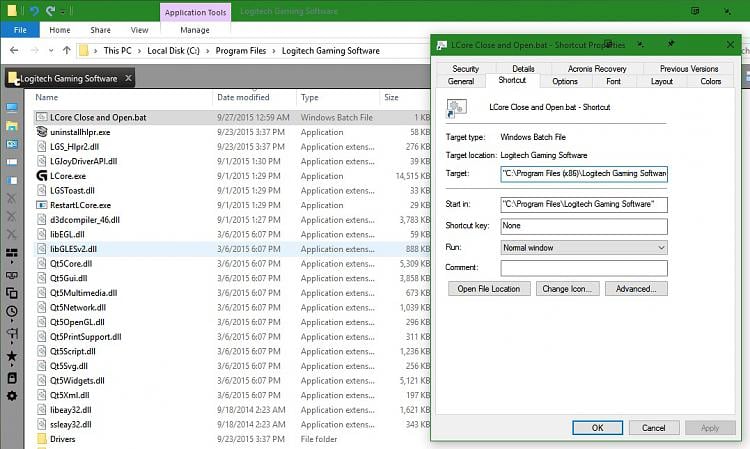Click the Advanced button
750x449 pixels.
tap(636, 288)
